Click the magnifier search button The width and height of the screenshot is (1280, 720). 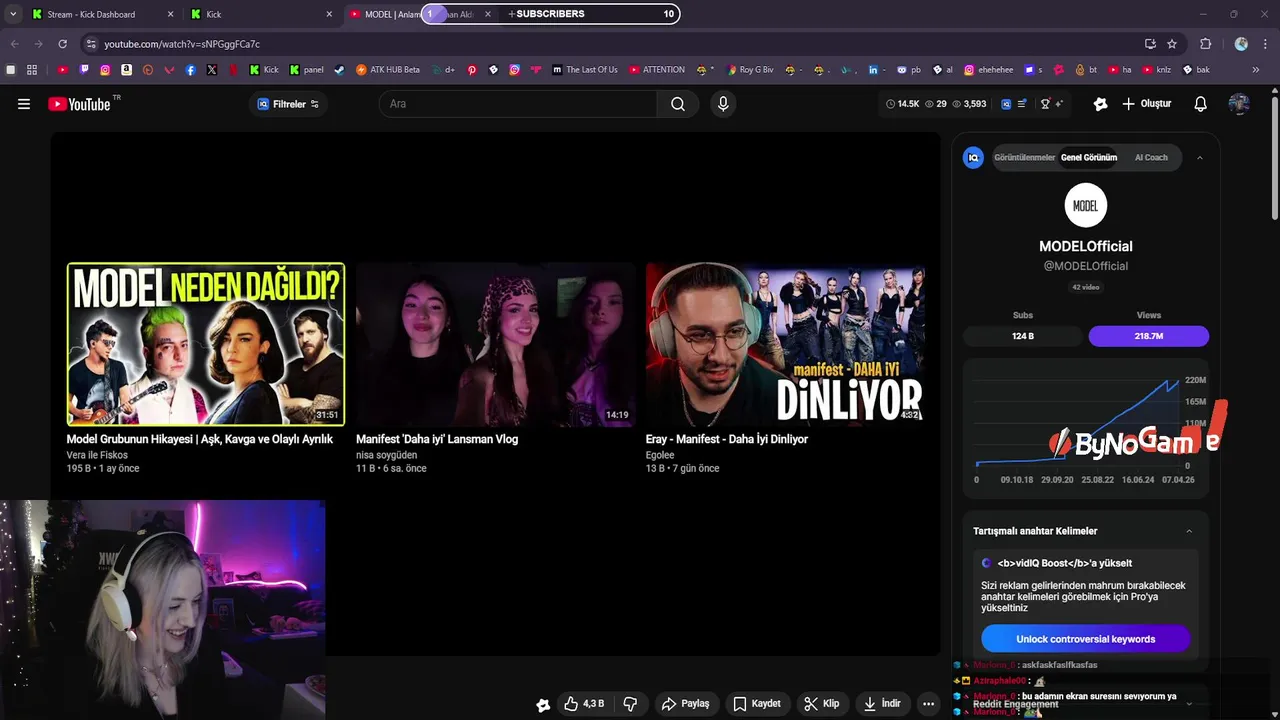click(678, 104)
